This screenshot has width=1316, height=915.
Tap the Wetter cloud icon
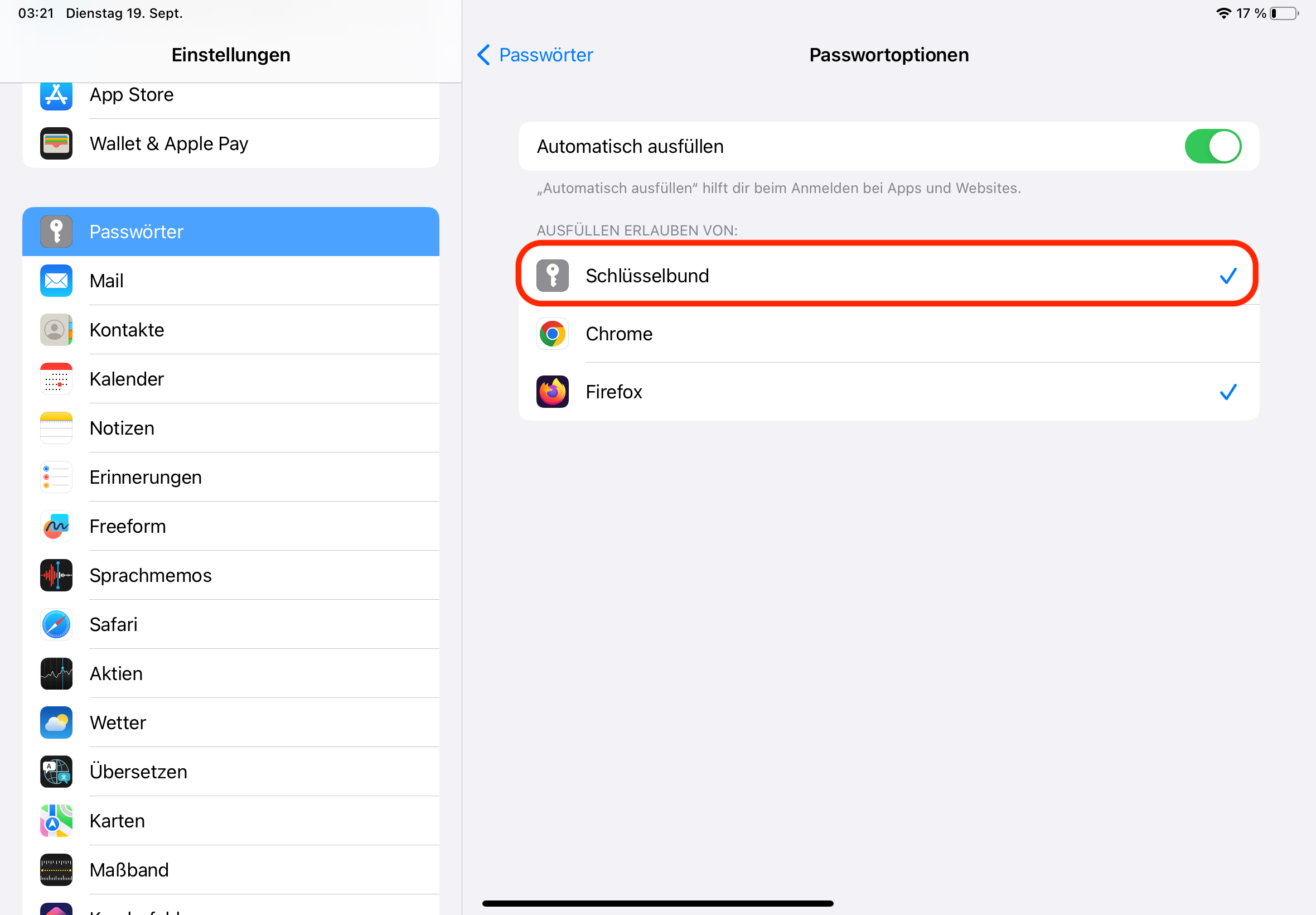[x=56, y=723]
